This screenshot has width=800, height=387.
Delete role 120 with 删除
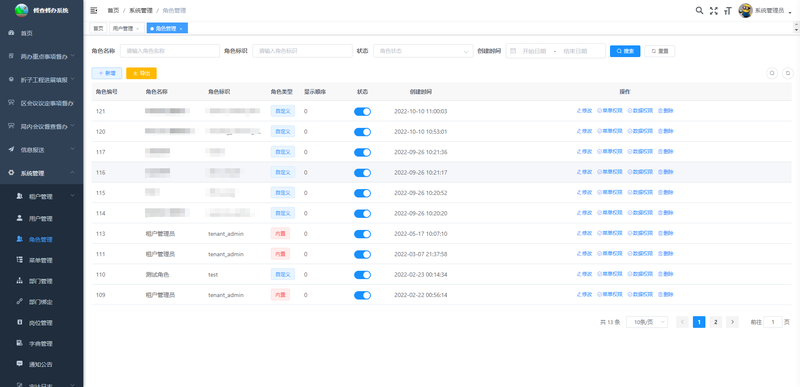coord(665,131)
